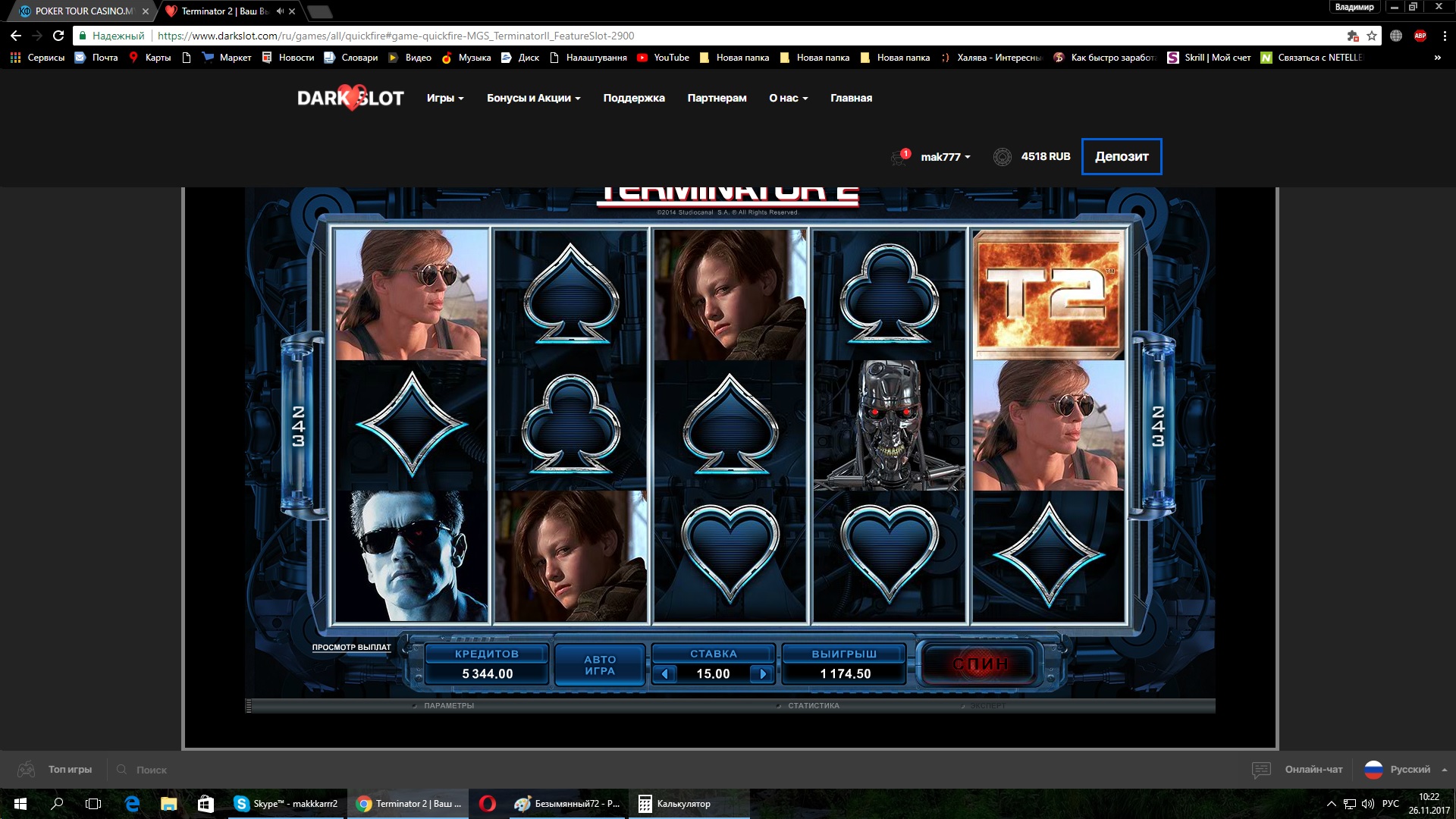The width and height of the screenshot is (1456, 819).
Task: Close the Terminator 2 tab
Action: (x=292, y=11)
